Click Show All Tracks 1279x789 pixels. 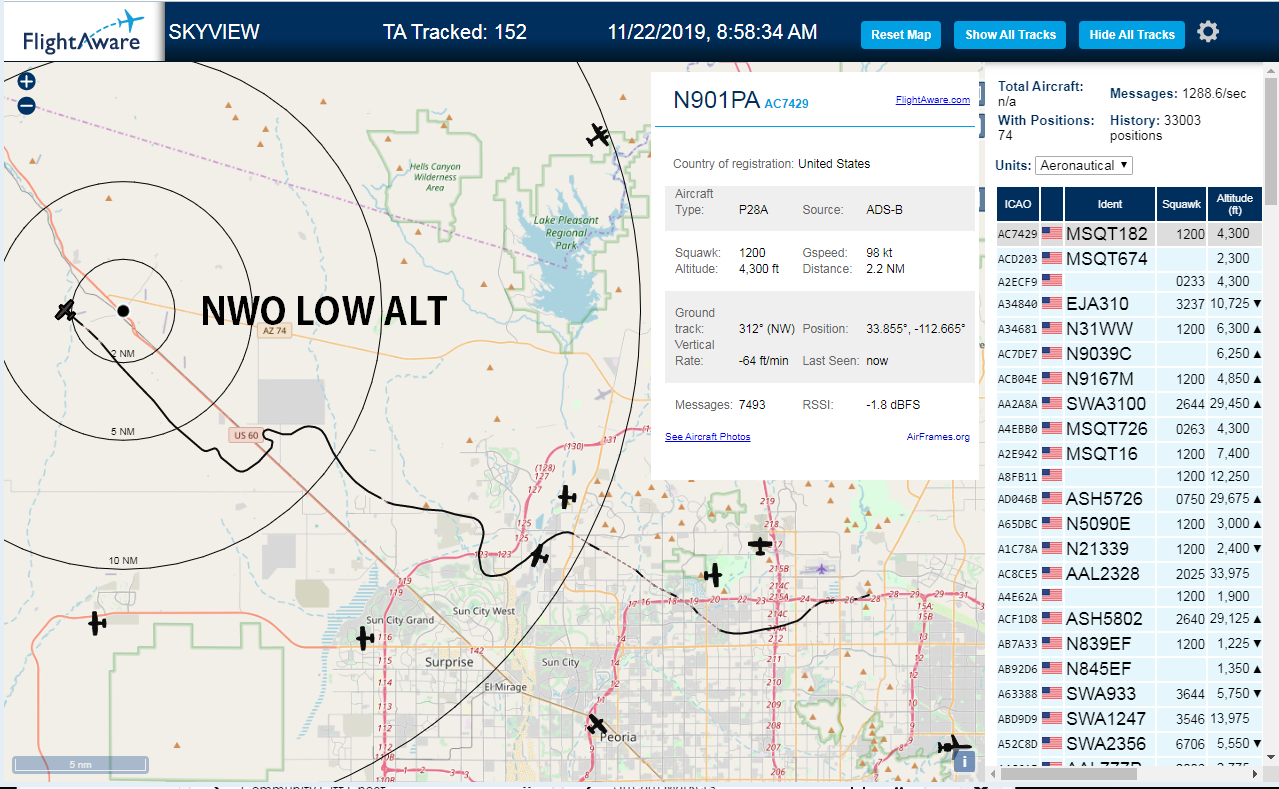[1010, 34]
